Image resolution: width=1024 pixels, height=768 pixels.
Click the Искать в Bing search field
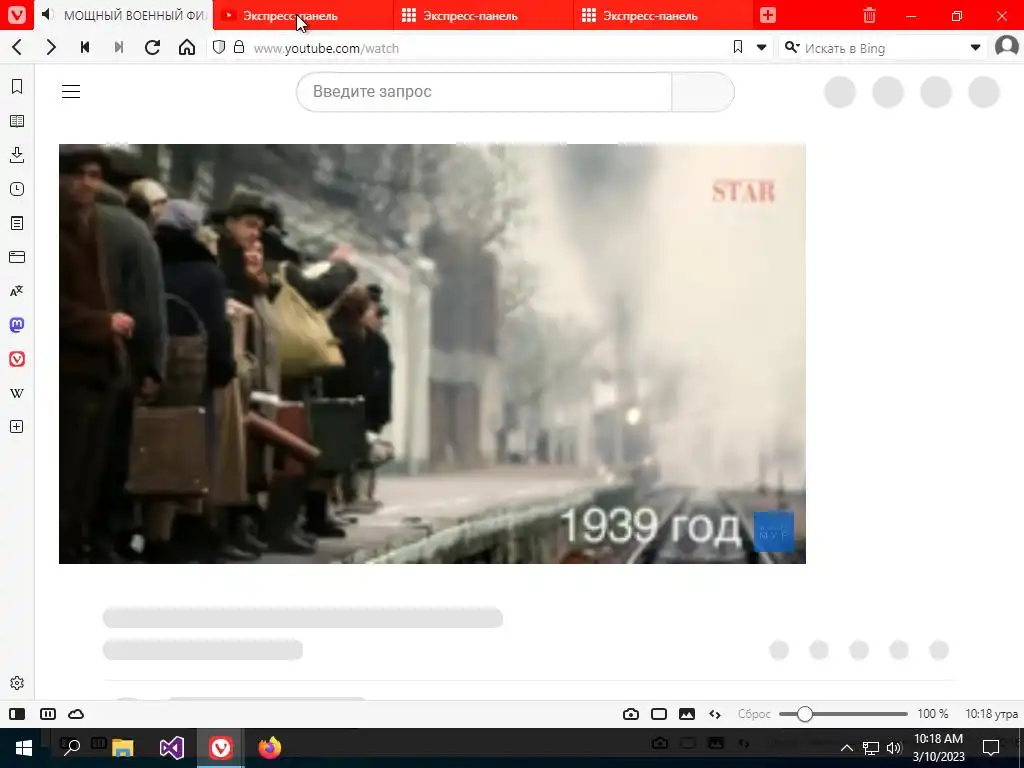884,48
